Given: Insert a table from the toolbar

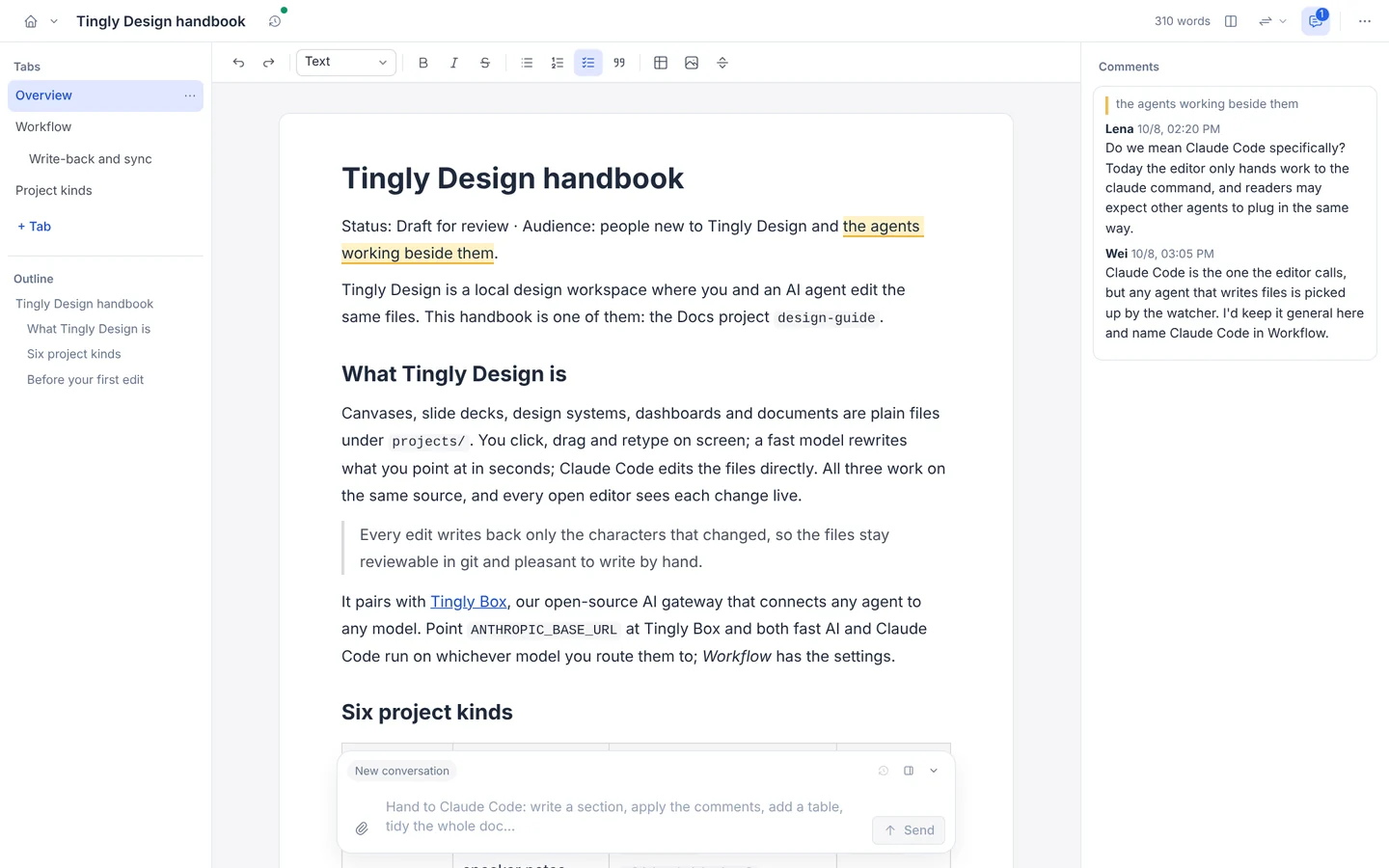Looking at the screenshot, I should click(661, 63).
